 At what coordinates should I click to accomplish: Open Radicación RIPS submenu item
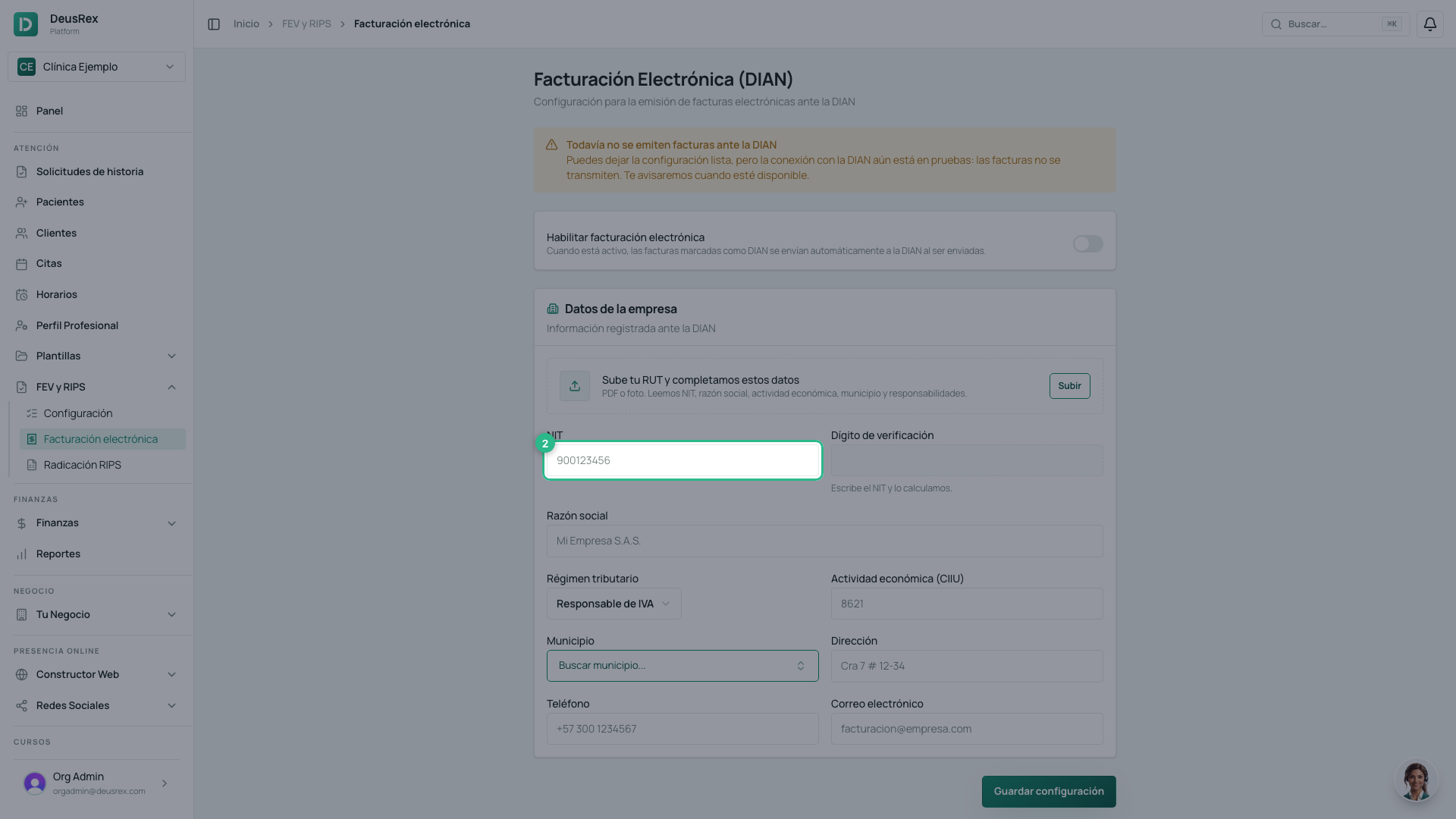[x=102, y=466]
